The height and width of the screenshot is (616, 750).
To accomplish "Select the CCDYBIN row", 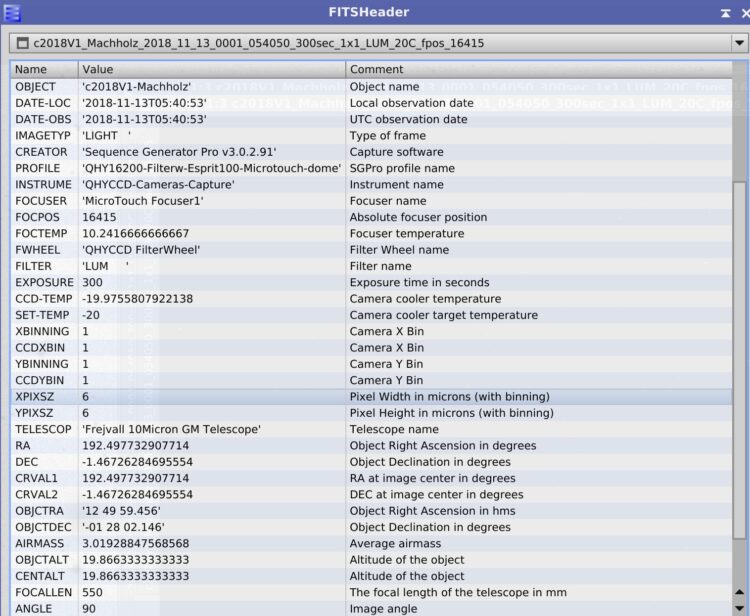I will click(x=371, y=380).
